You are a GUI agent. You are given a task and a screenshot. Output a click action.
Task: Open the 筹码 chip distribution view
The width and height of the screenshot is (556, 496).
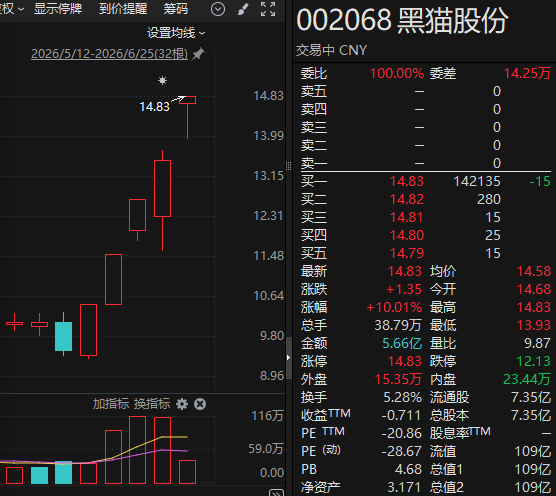[x=176, y=9]
